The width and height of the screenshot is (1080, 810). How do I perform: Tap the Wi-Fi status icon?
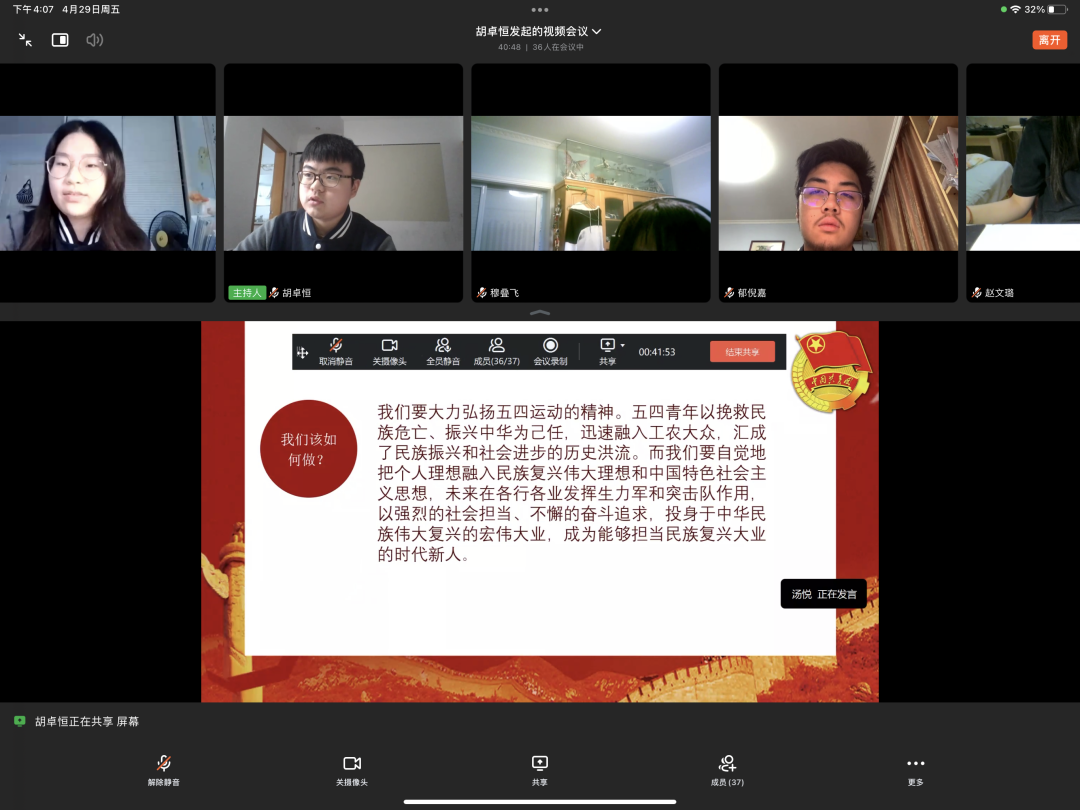pyautogui.click(x=1015, y=10)
